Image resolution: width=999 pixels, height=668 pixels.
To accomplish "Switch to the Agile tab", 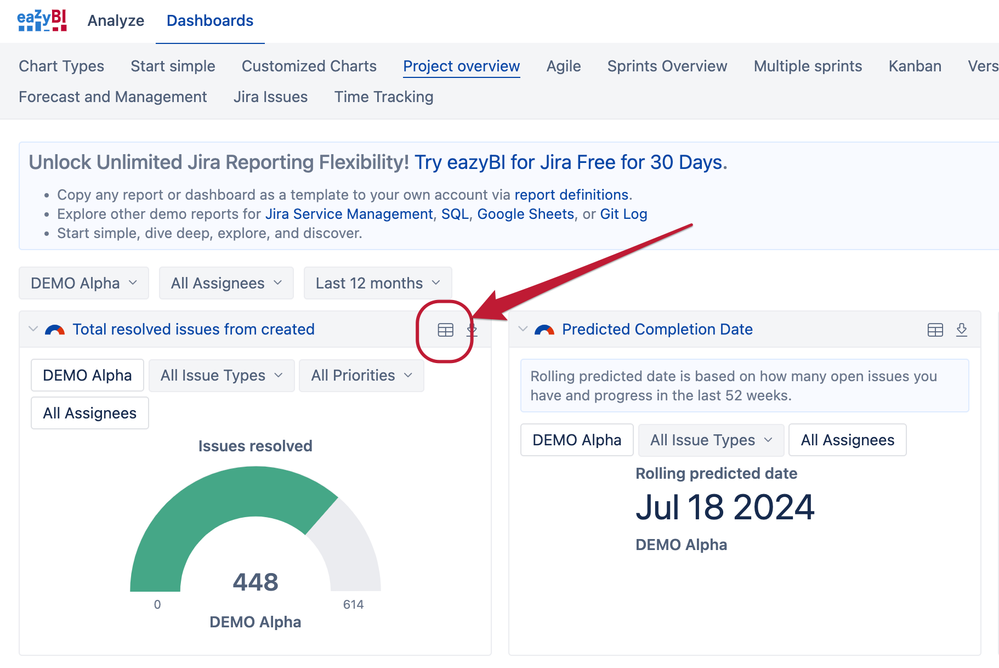I will (563, 66).
